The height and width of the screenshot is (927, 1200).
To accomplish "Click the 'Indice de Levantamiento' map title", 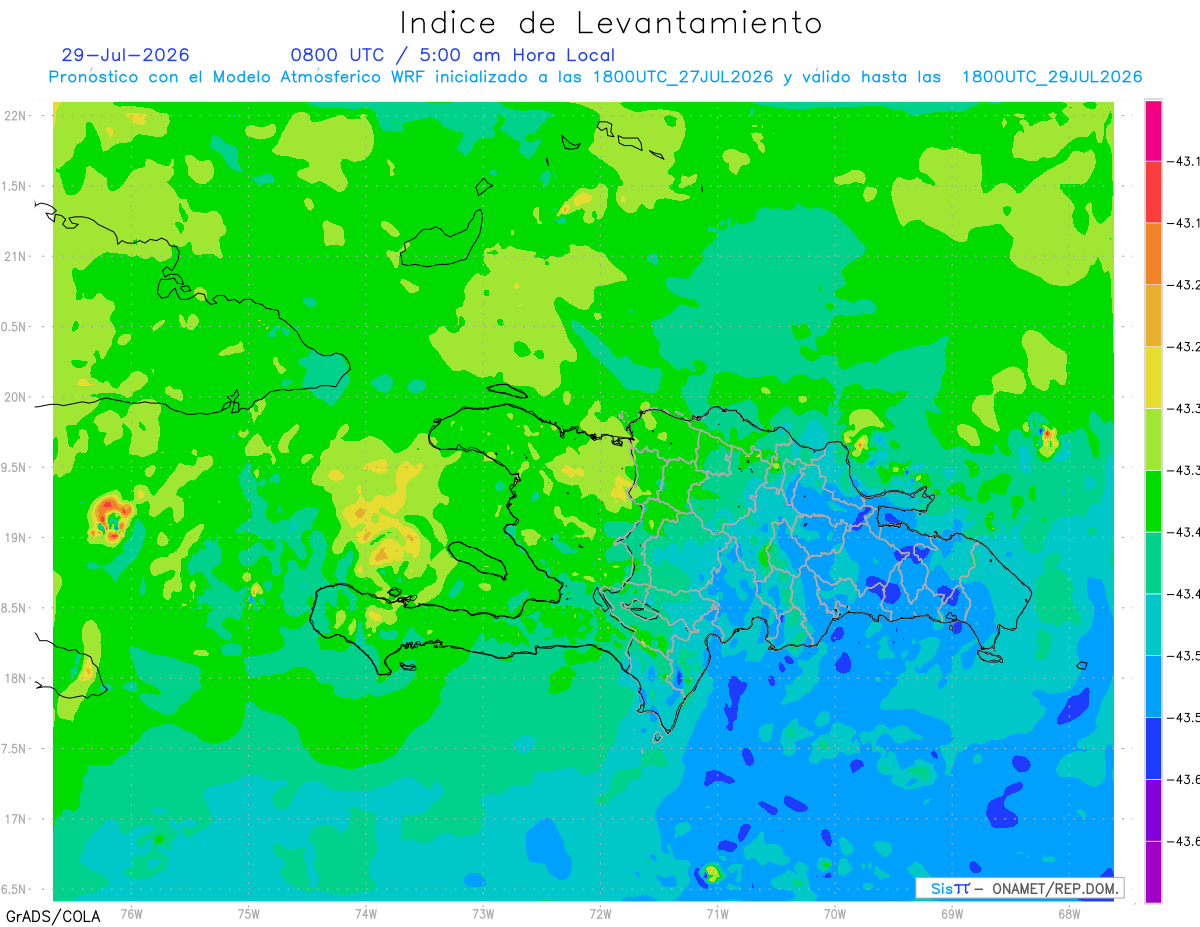I will click(x=611, y=23).
